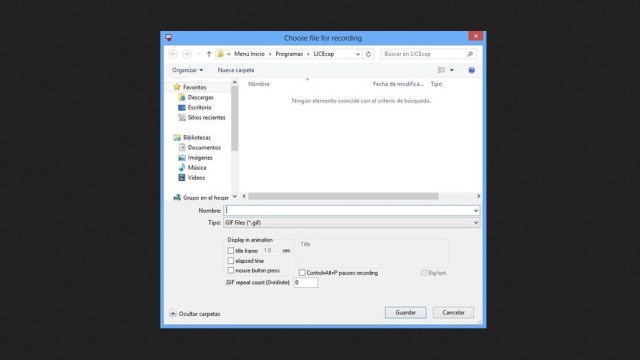Change the view layout icon
640x360 pixels.
(441, 70)
